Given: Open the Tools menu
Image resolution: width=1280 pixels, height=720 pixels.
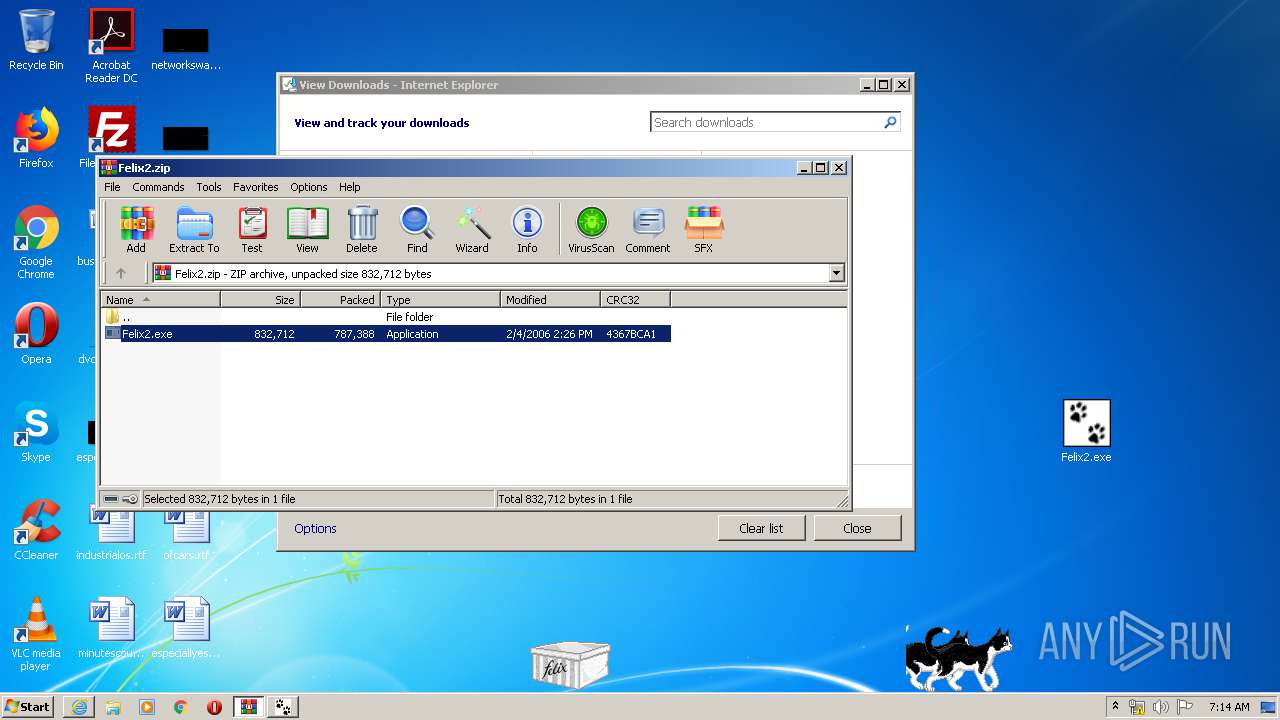Looking at the screenshot, I should 209,187.
